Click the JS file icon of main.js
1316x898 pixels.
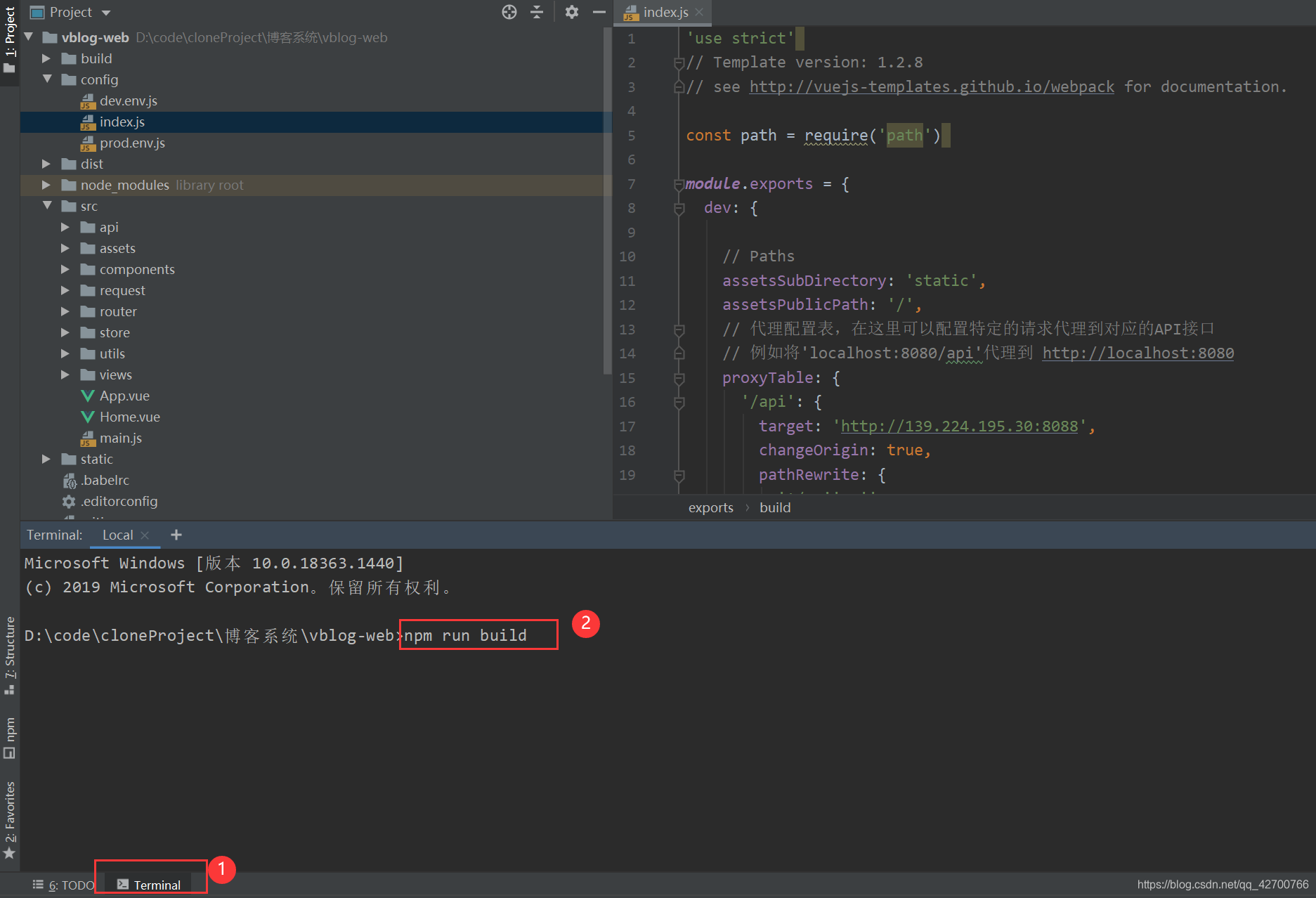click(x=88, y=438)
